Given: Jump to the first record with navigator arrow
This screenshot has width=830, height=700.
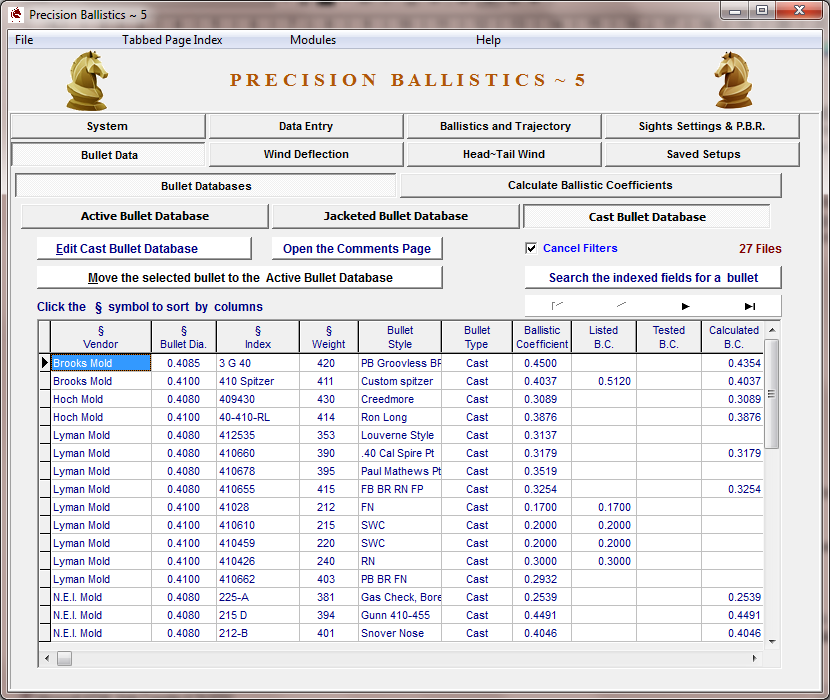Looking at the screenshot, I should point(557,306).
